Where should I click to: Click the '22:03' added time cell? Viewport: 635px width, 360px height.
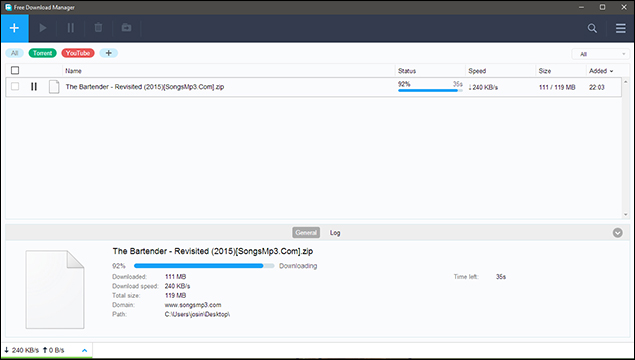tap(597, 87)
